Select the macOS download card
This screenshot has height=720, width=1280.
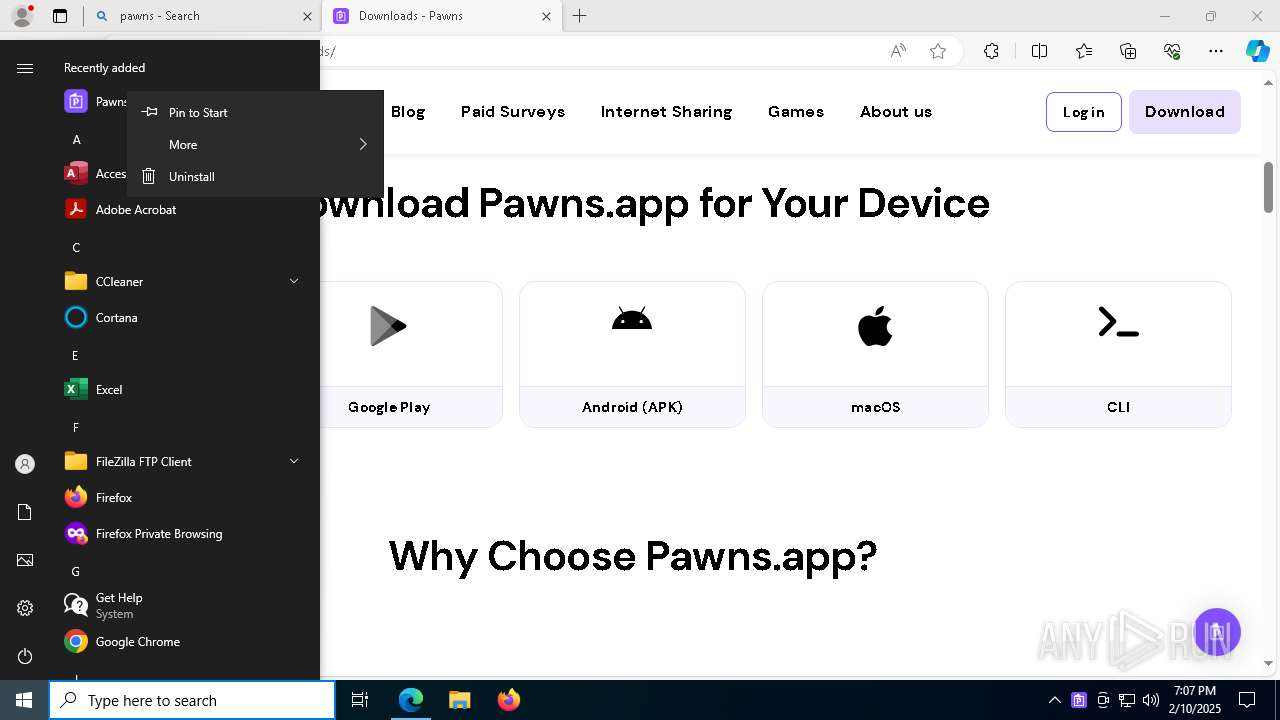[875, 355]
